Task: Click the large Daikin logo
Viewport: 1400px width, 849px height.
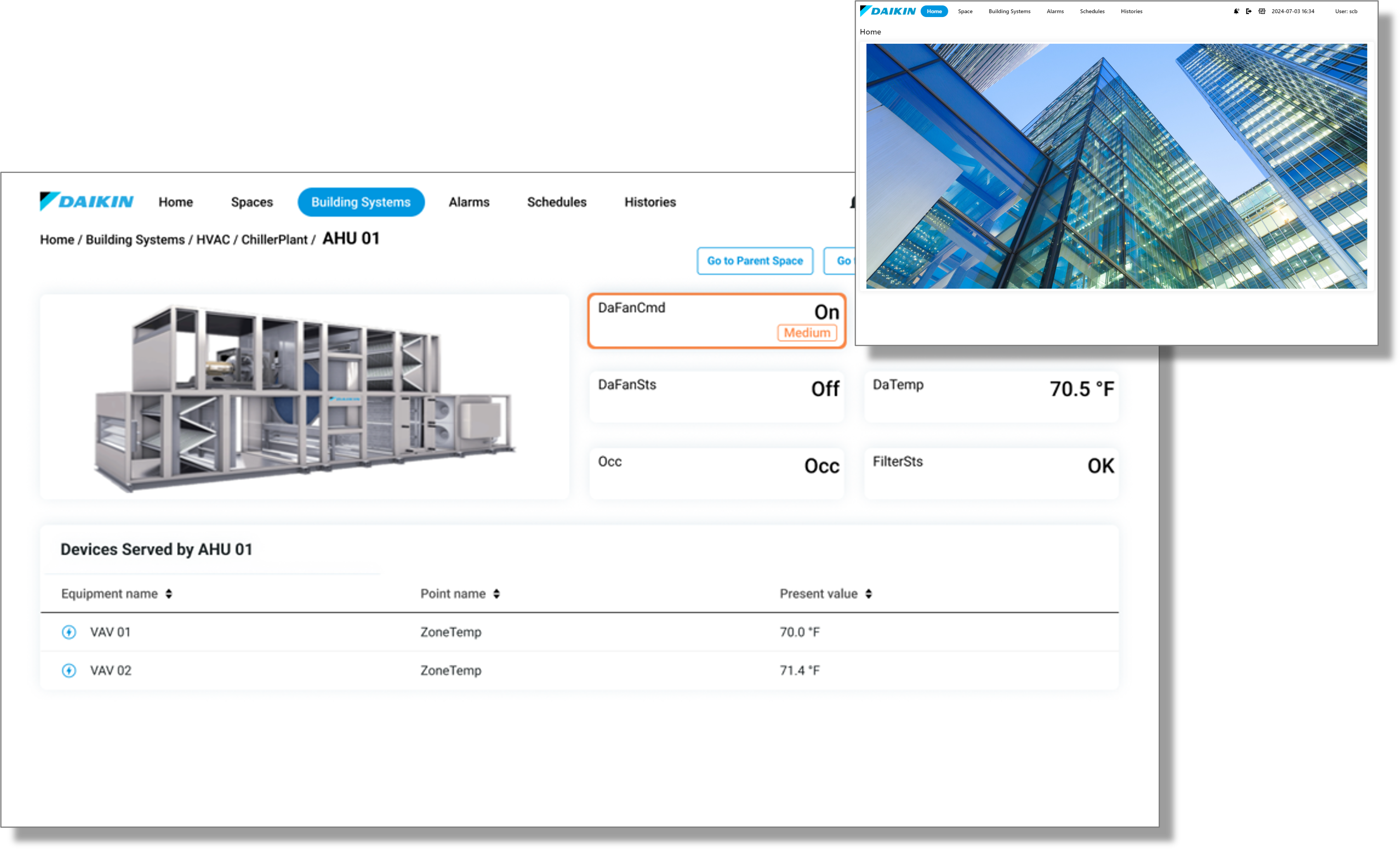Action: [87, 202]
